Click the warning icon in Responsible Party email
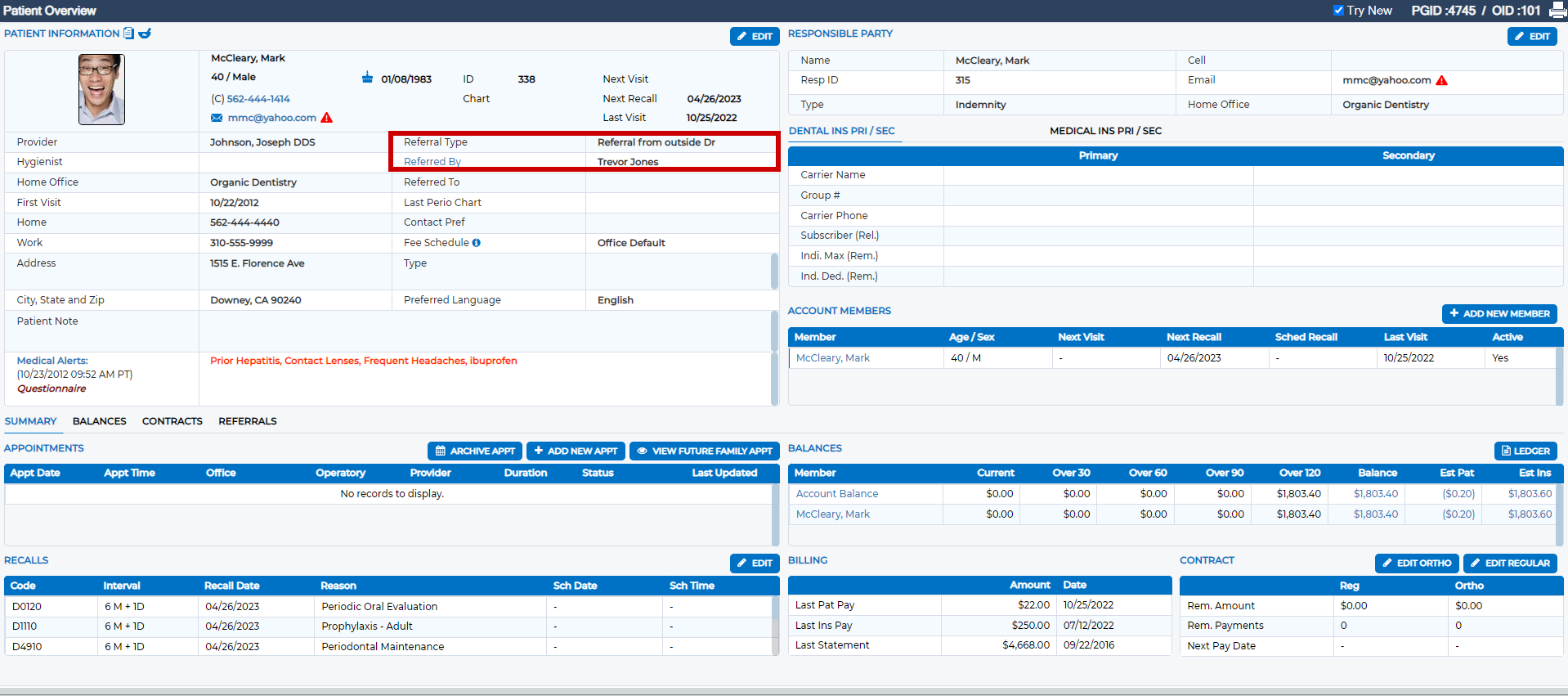Viewport: 1568px width, 696px height. (x=1442, y=80)
